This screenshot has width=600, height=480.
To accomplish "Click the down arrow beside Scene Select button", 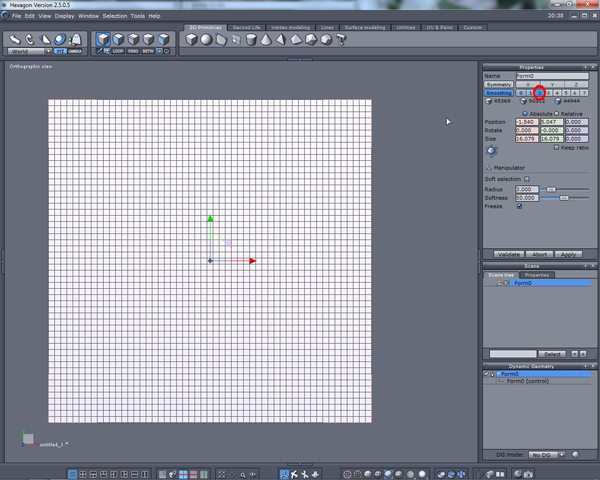I will click(x=574, y=354).
